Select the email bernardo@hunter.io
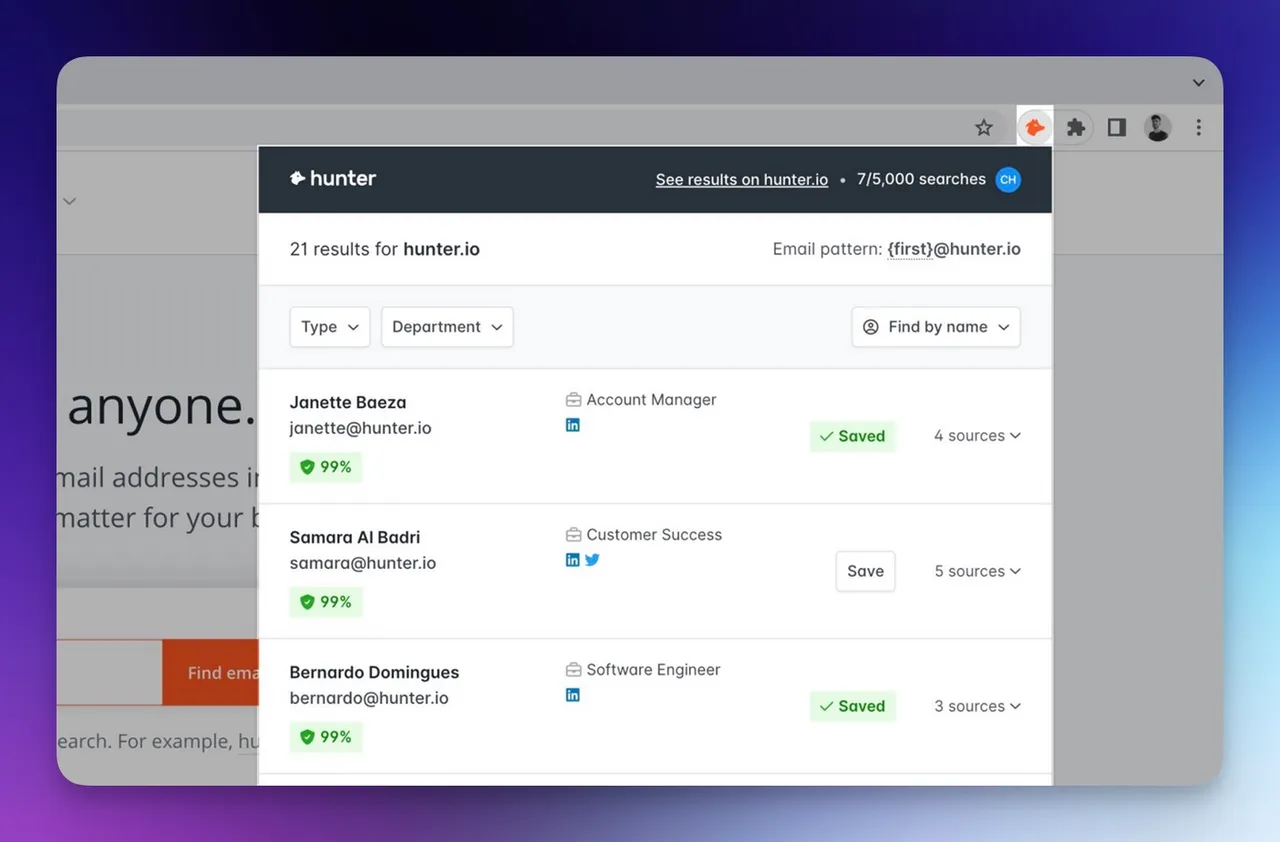Viewport: 1280px width, 842px height. tap(369, 698)
